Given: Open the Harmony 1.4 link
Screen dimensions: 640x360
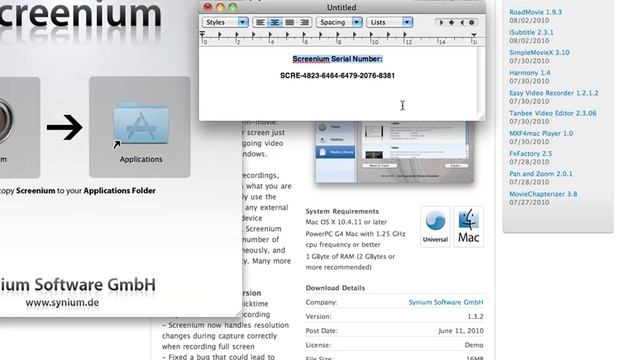Looking at the screenshot, I should point(530,73).
